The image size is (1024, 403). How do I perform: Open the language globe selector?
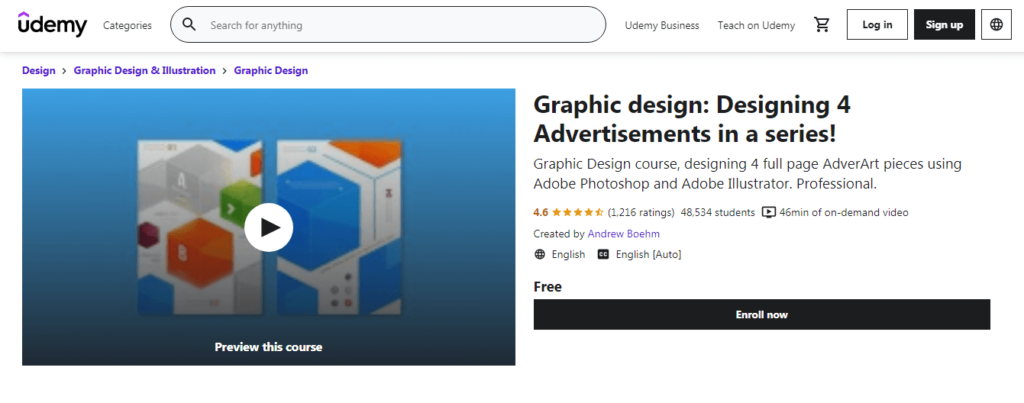pyautogui.click(x=996, y=25)
